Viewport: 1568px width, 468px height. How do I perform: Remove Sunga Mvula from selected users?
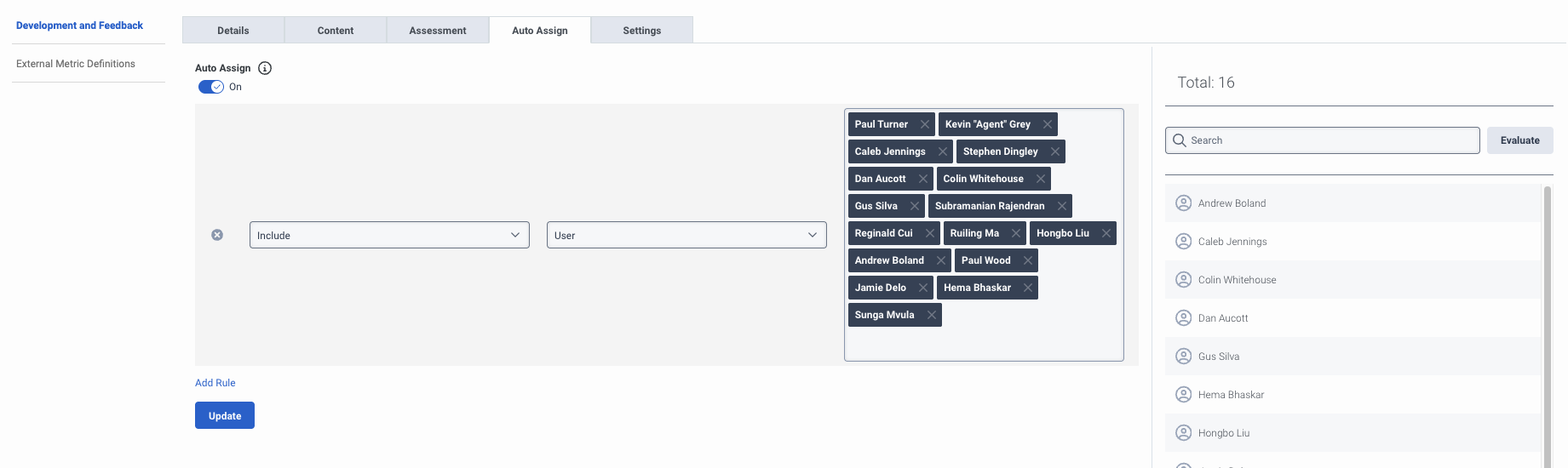(931, 315)
